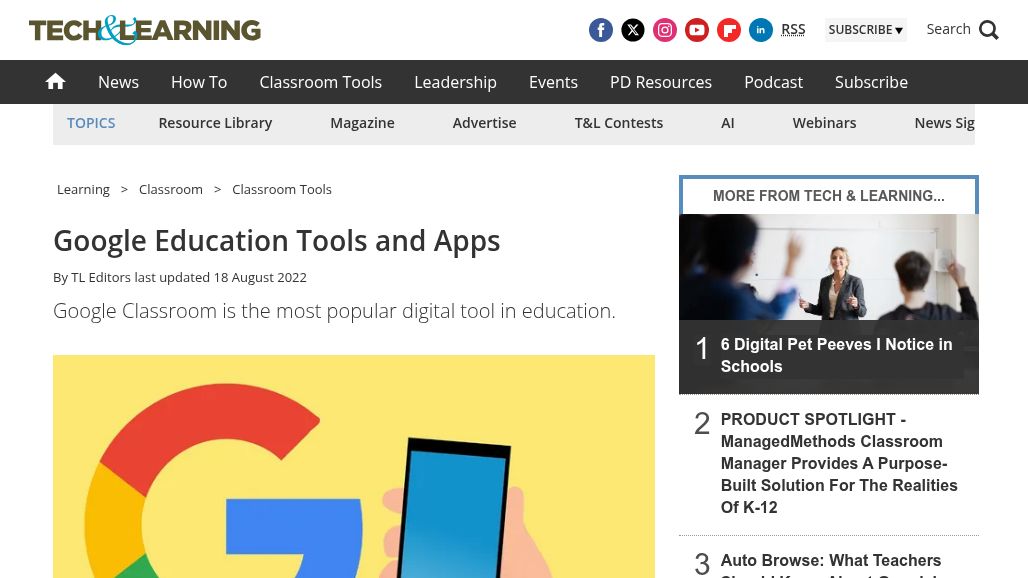The image size is (1028, 578).
Task: Click the RSS feed link
Action: point(793,29)
